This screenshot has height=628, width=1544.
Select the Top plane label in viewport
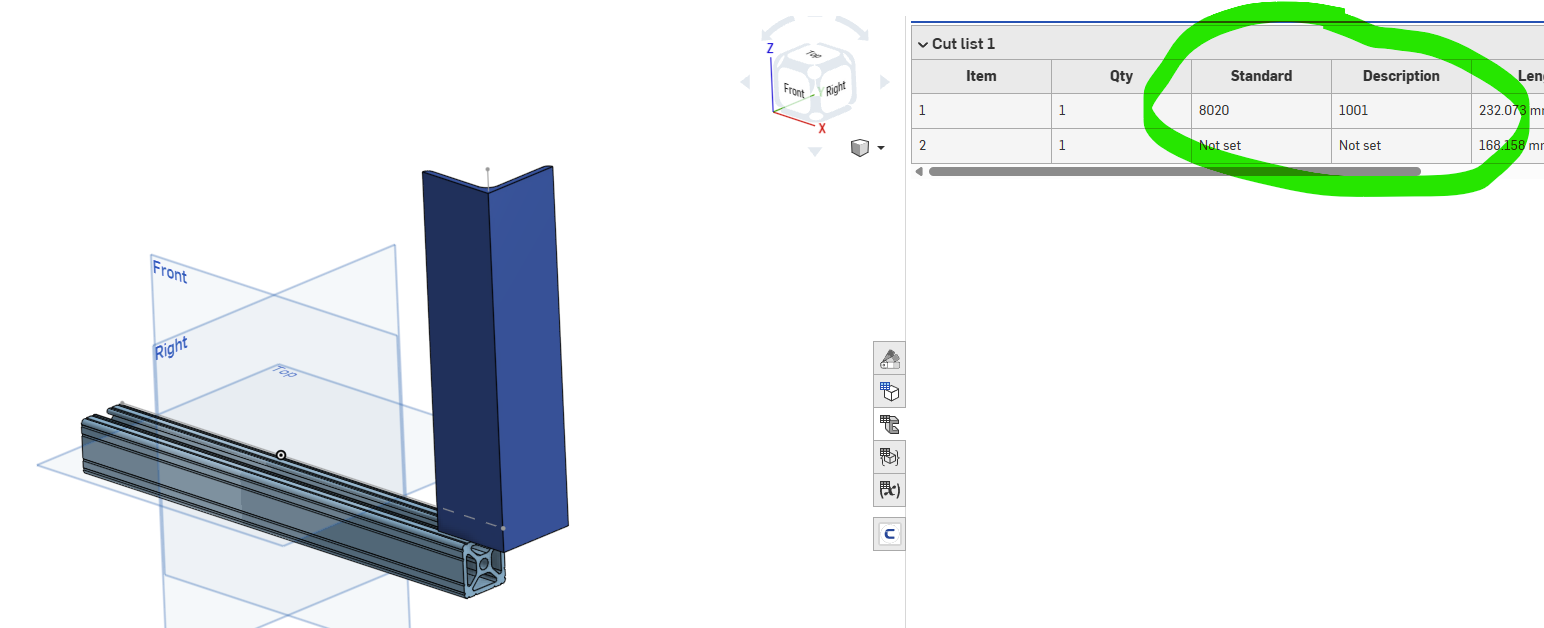point(286,371)
